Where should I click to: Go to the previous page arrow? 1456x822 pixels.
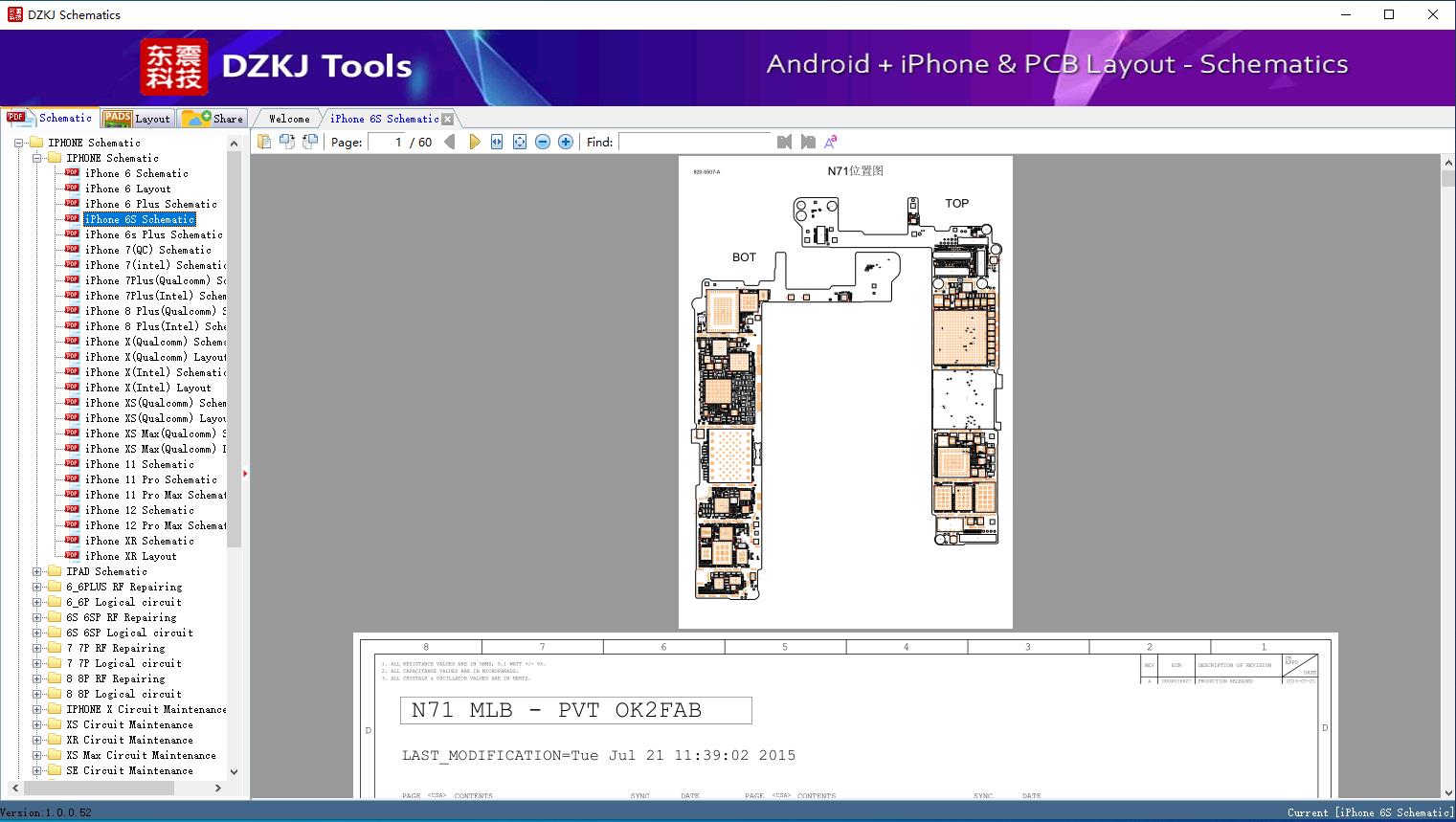point(450,142)
